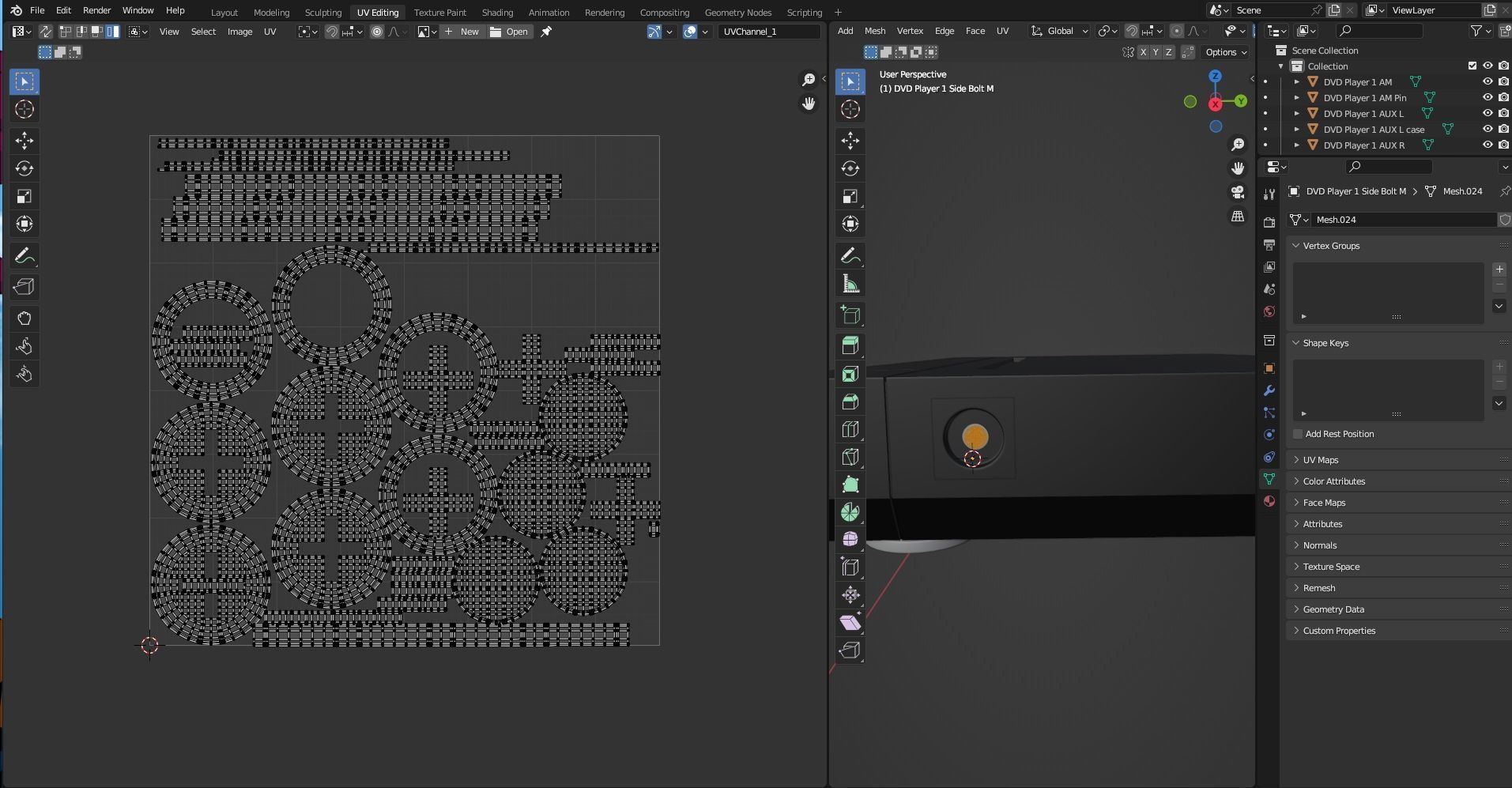Select the UV Pinch sculpt tool

[x=25, y=374]
